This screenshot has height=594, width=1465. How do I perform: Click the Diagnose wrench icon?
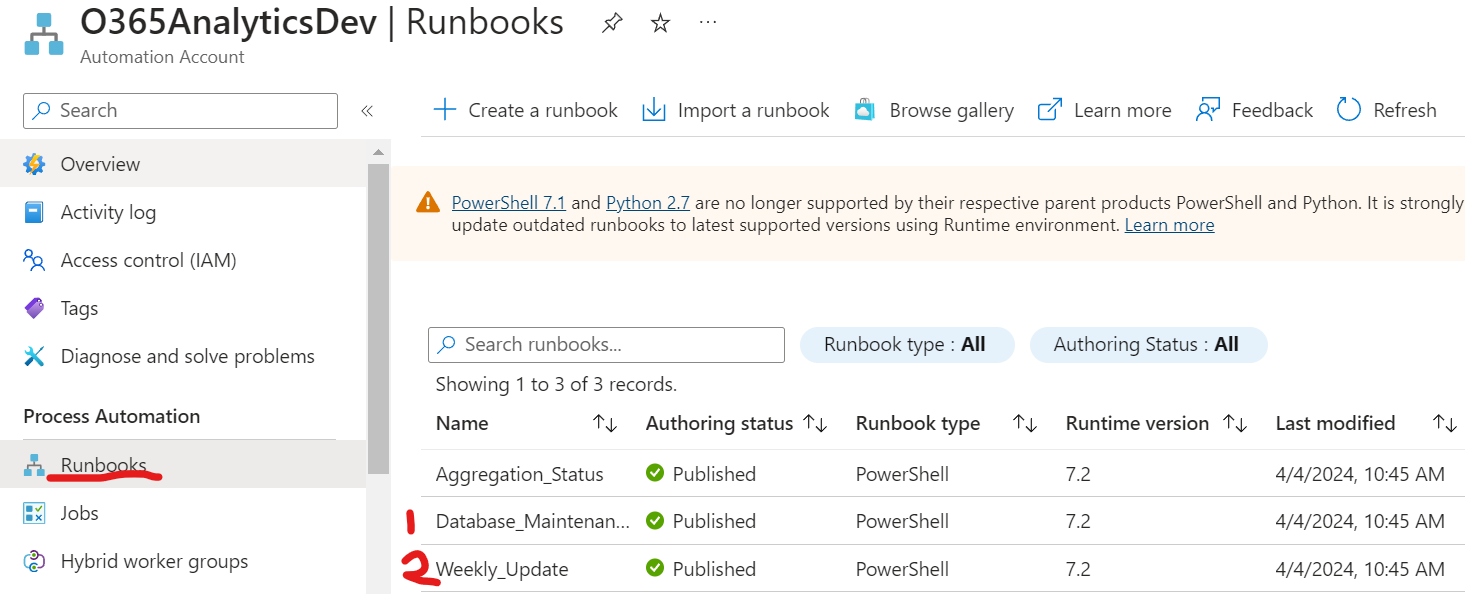(x=34, y=356)
